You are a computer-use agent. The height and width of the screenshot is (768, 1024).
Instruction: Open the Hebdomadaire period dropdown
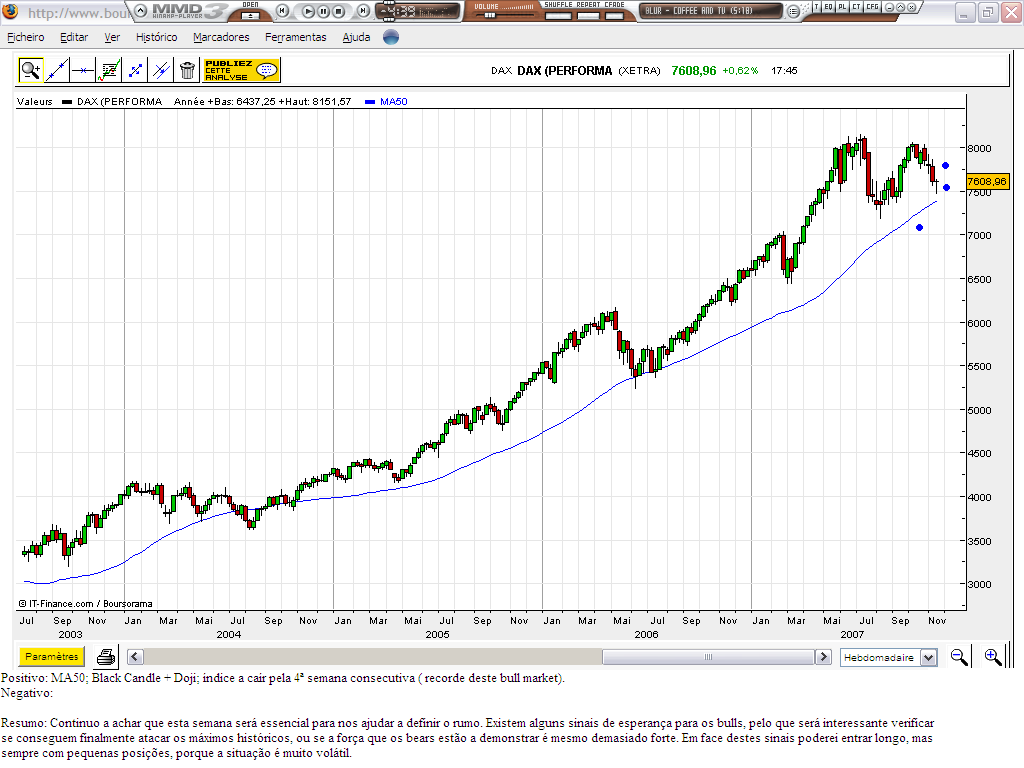[888, 657]
